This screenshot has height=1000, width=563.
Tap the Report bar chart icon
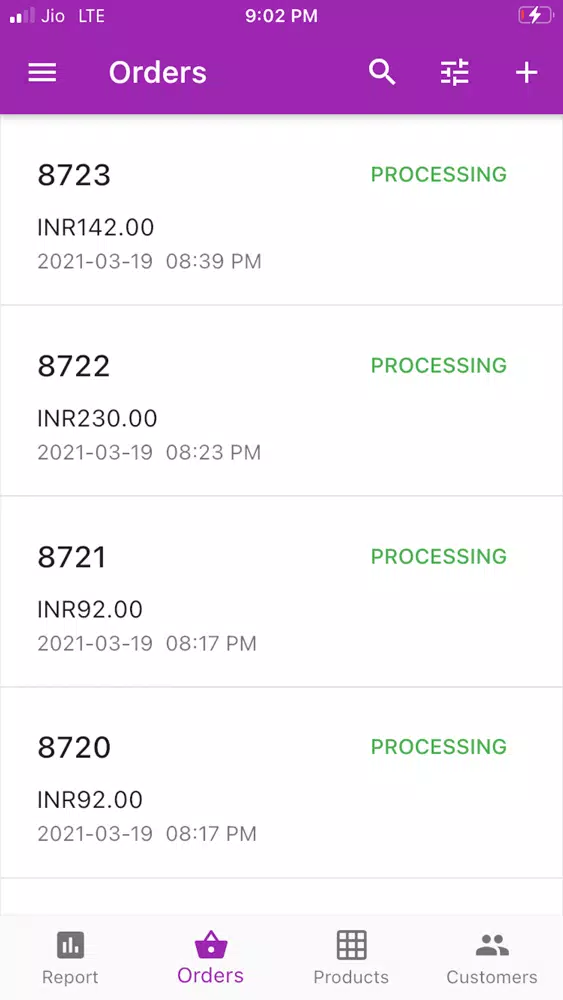point(70,945)
